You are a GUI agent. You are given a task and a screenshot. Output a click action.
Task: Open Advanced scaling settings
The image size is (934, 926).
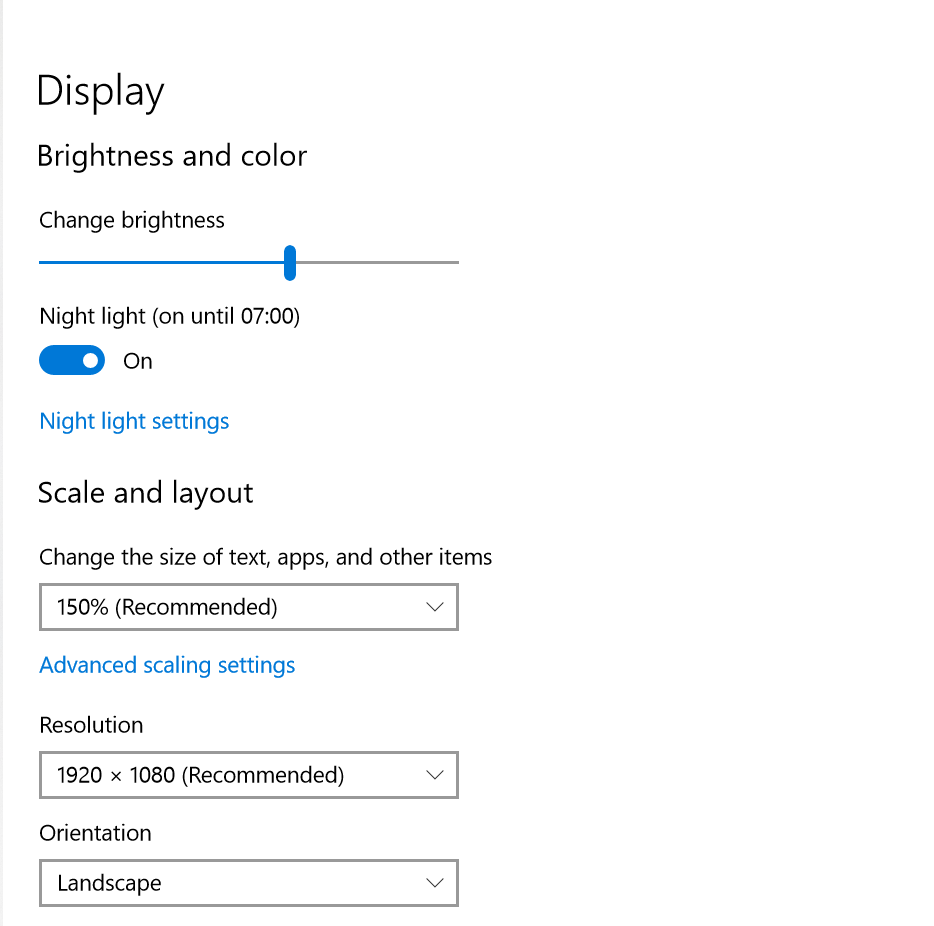tap(167, 665)
